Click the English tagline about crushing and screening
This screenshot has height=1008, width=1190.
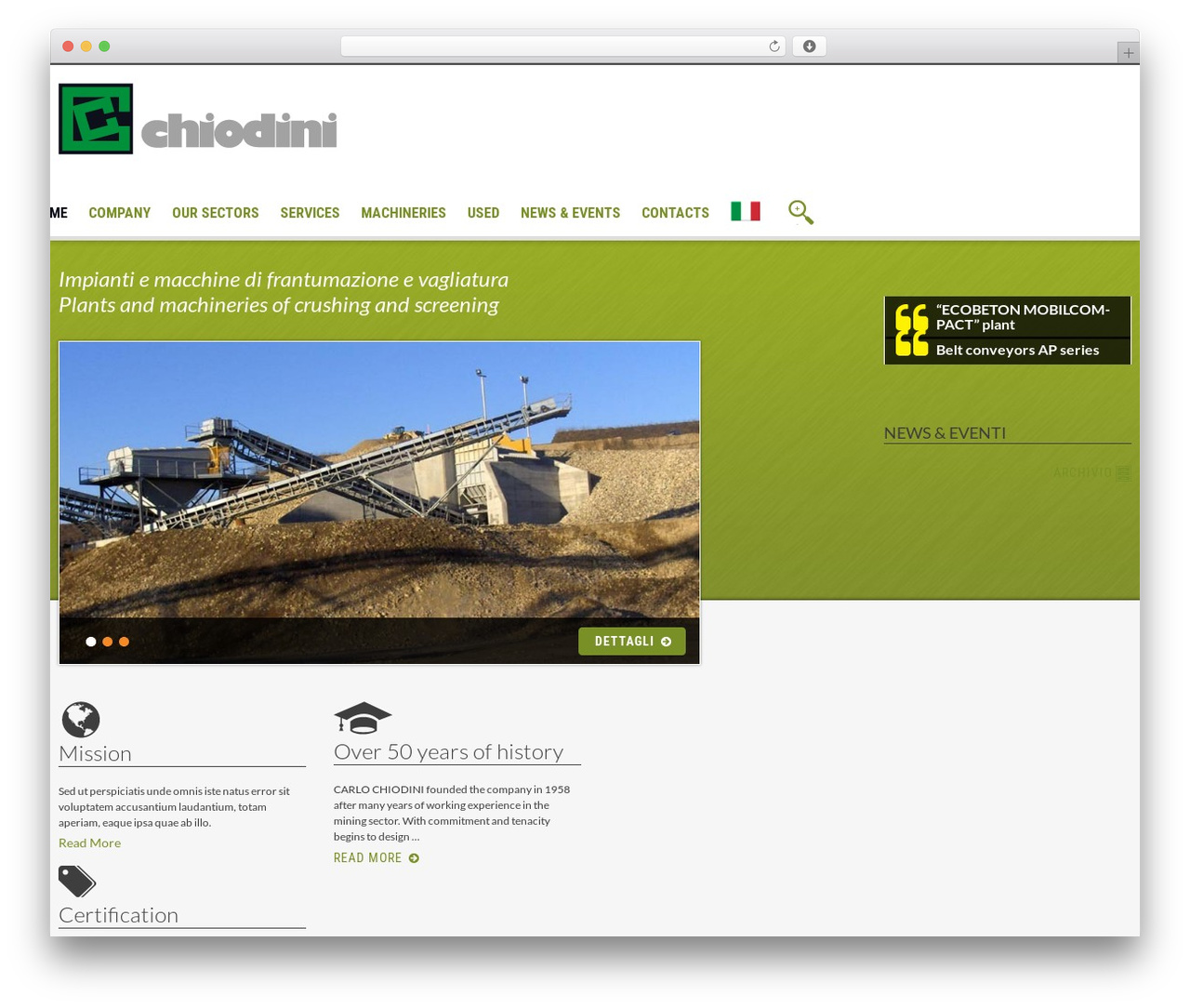(279, 305)
